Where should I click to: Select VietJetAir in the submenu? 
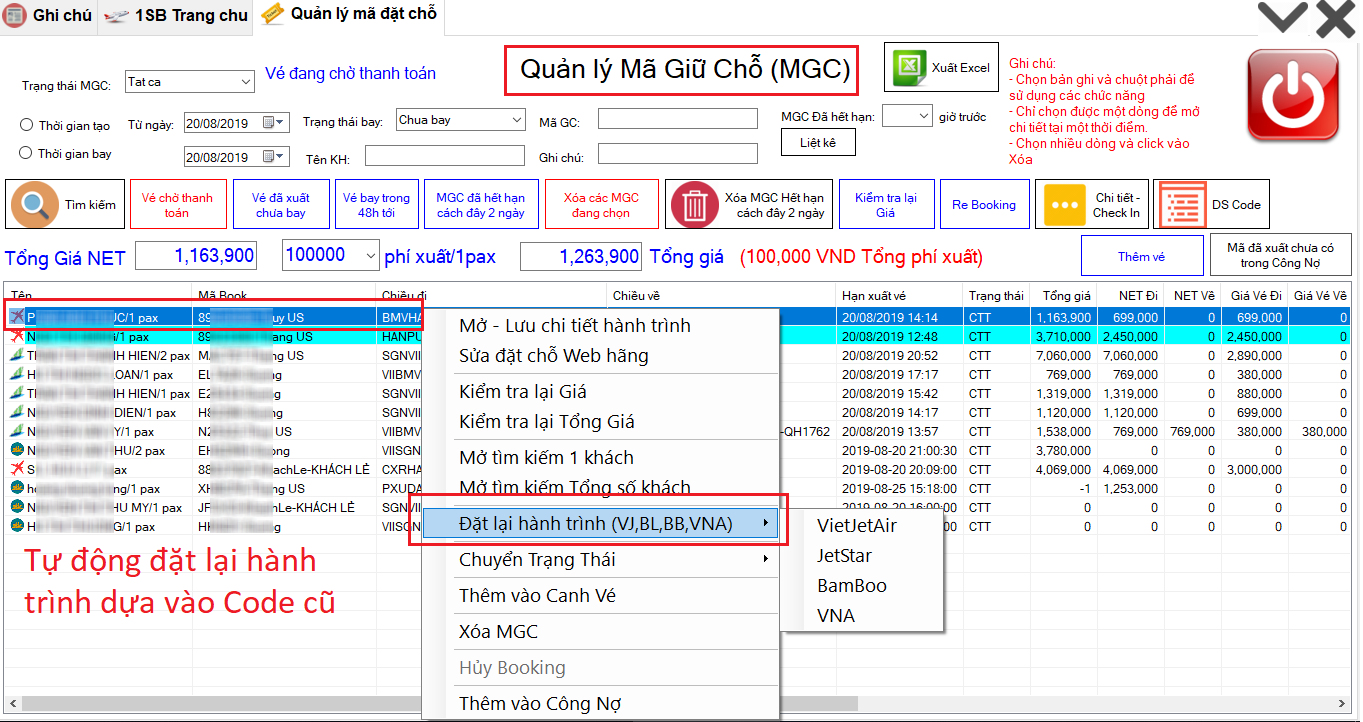(x=857, y=526)
